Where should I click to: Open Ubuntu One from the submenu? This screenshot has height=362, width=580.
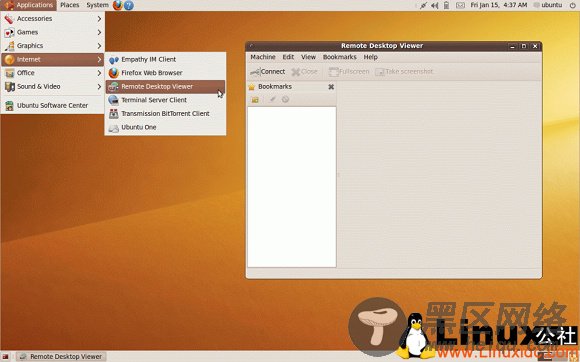point(165,127)
